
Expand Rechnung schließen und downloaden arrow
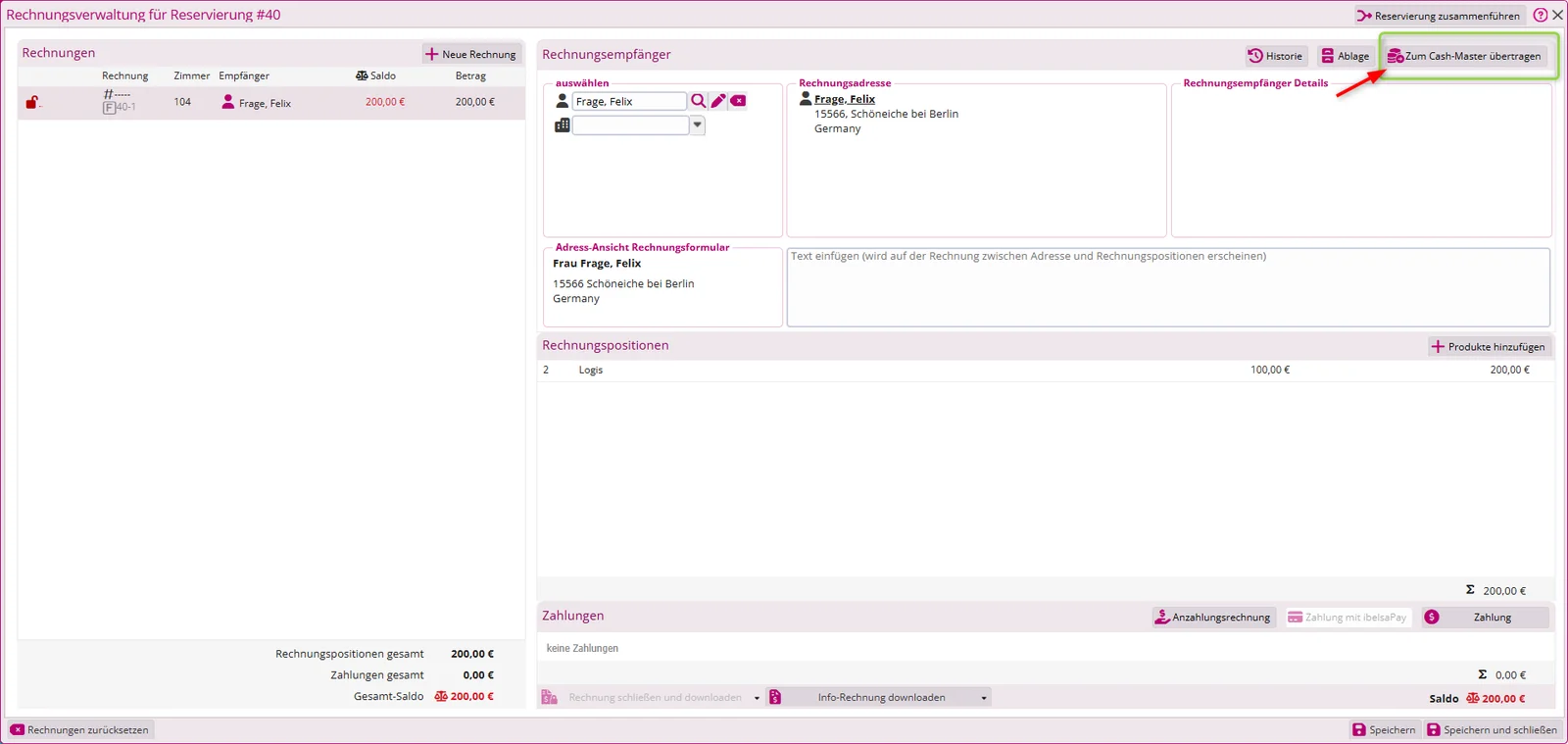tap(757, 698)
